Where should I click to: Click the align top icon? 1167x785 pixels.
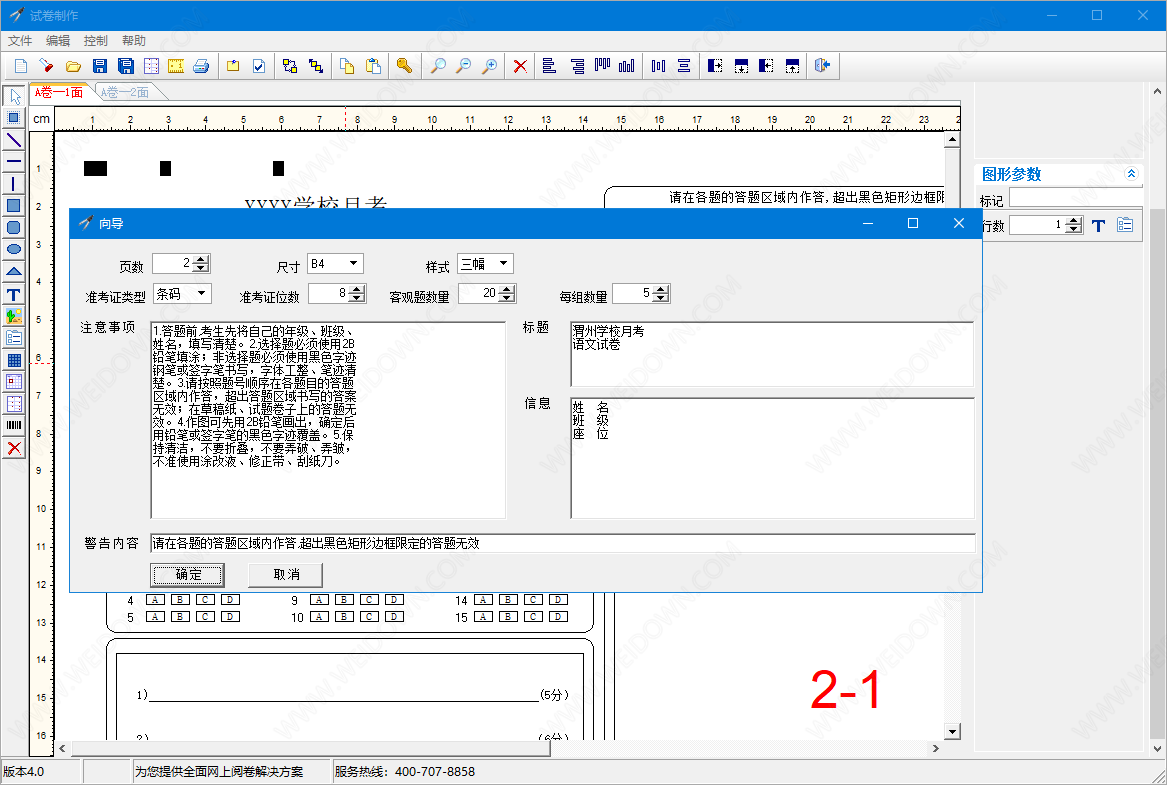point(602,66)
